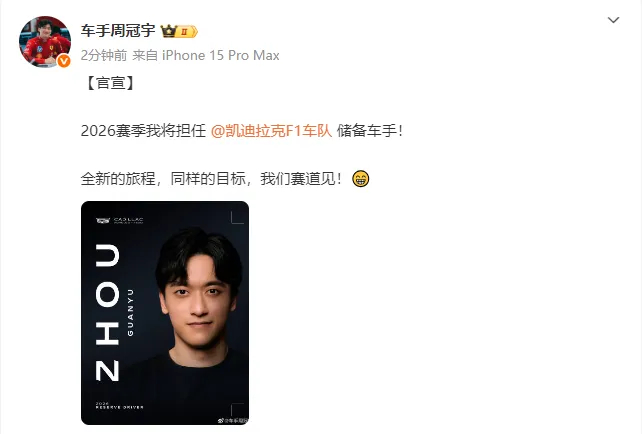Click the Weibo watermark on the poster corner
Screen dimensions: 642x434
pyautogui.click(x=233, y=420)
